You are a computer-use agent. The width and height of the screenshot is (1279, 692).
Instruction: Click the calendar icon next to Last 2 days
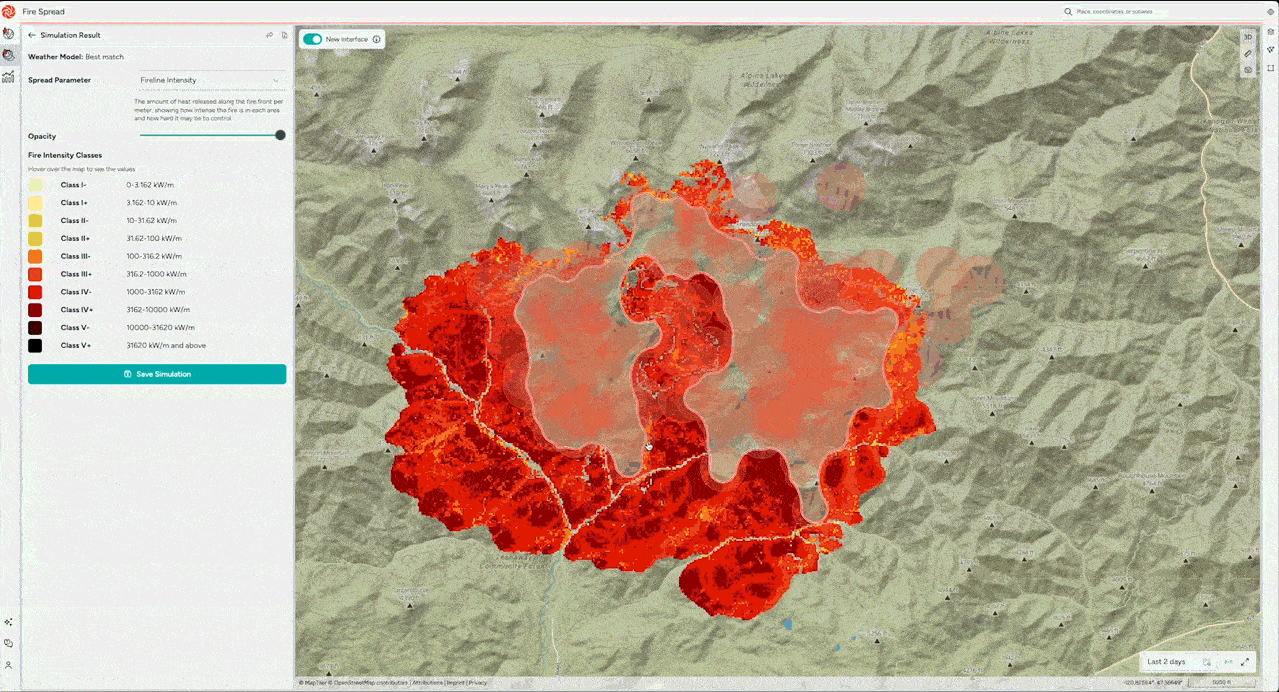[x=1207, y=662]
